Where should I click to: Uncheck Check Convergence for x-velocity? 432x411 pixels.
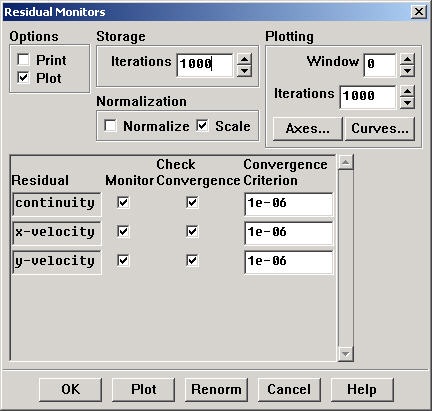tap(192, 231)
